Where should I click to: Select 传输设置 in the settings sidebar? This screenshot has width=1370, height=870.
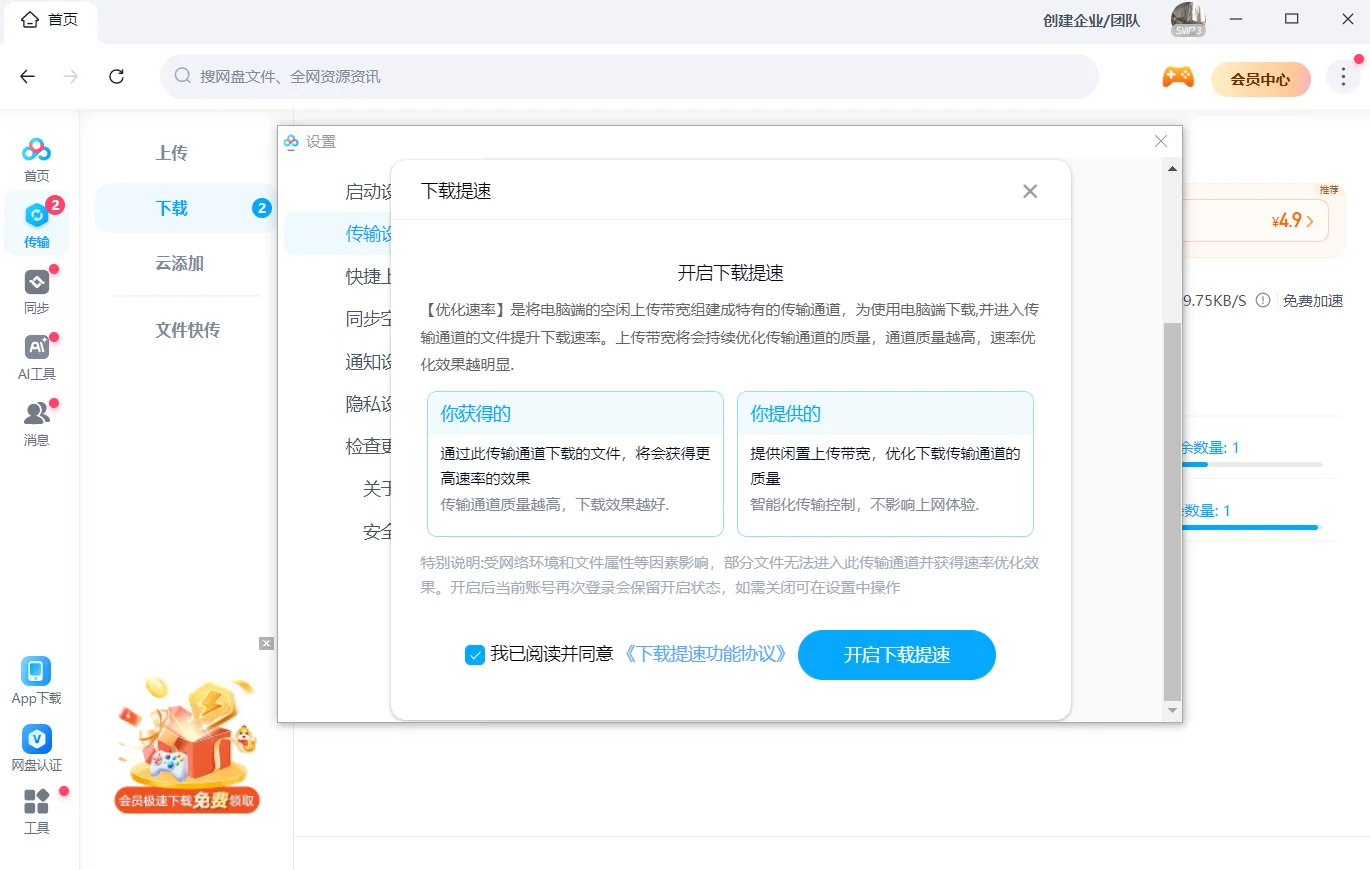[x=362, y=233]
